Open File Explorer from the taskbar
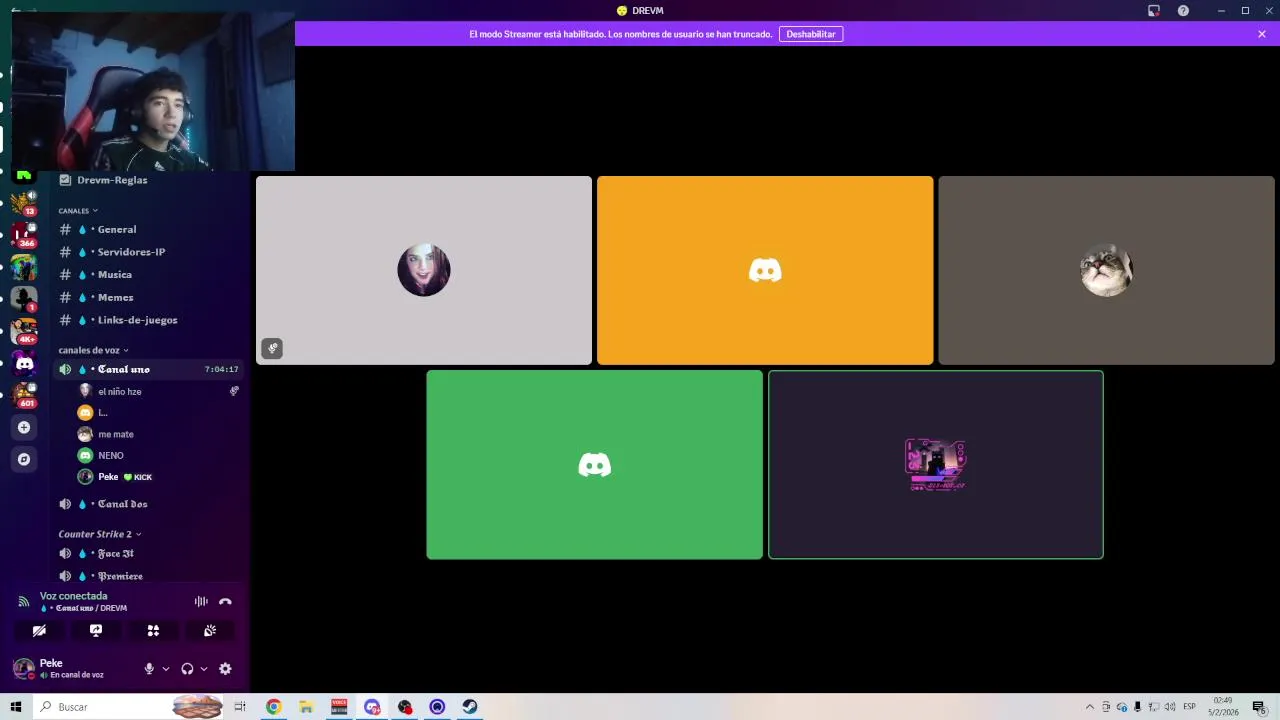 (306, 707)
